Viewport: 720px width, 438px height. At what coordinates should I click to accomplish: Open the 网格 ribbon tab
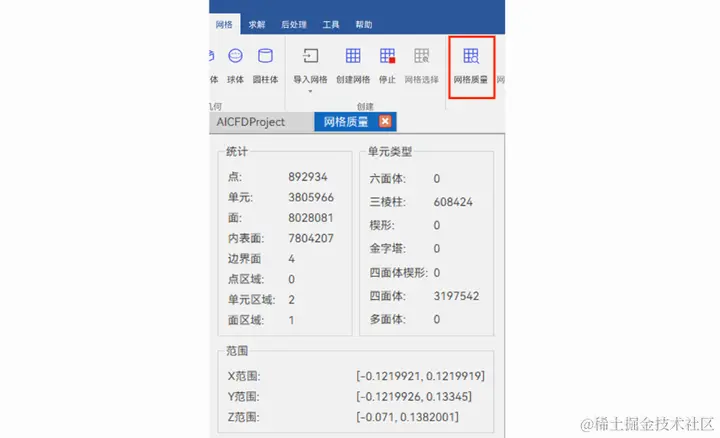(224, 25)
